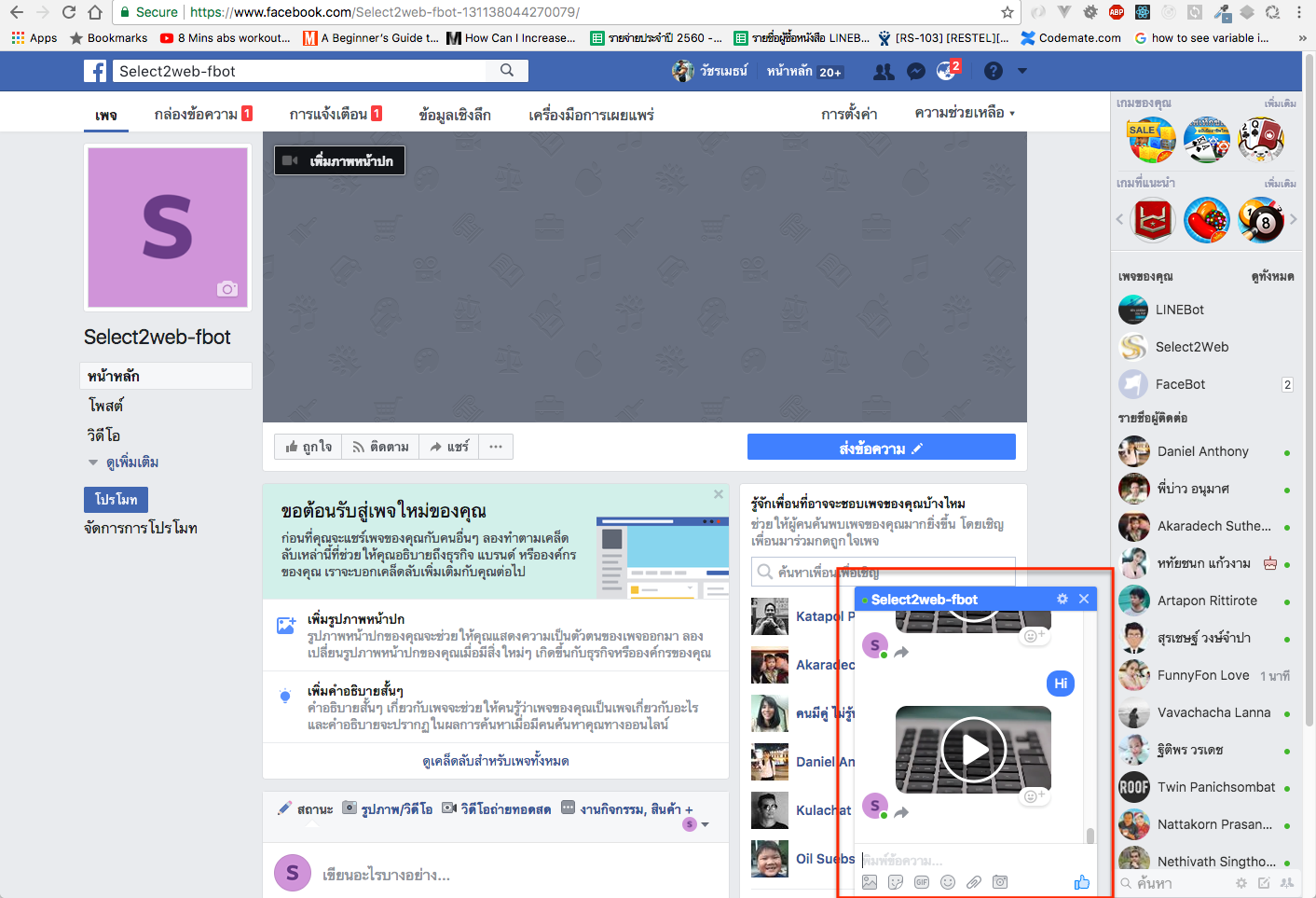Click the ติดตาม follow button
The width and height of the screenshot is (1316, 898).
[x=380, y=447]
